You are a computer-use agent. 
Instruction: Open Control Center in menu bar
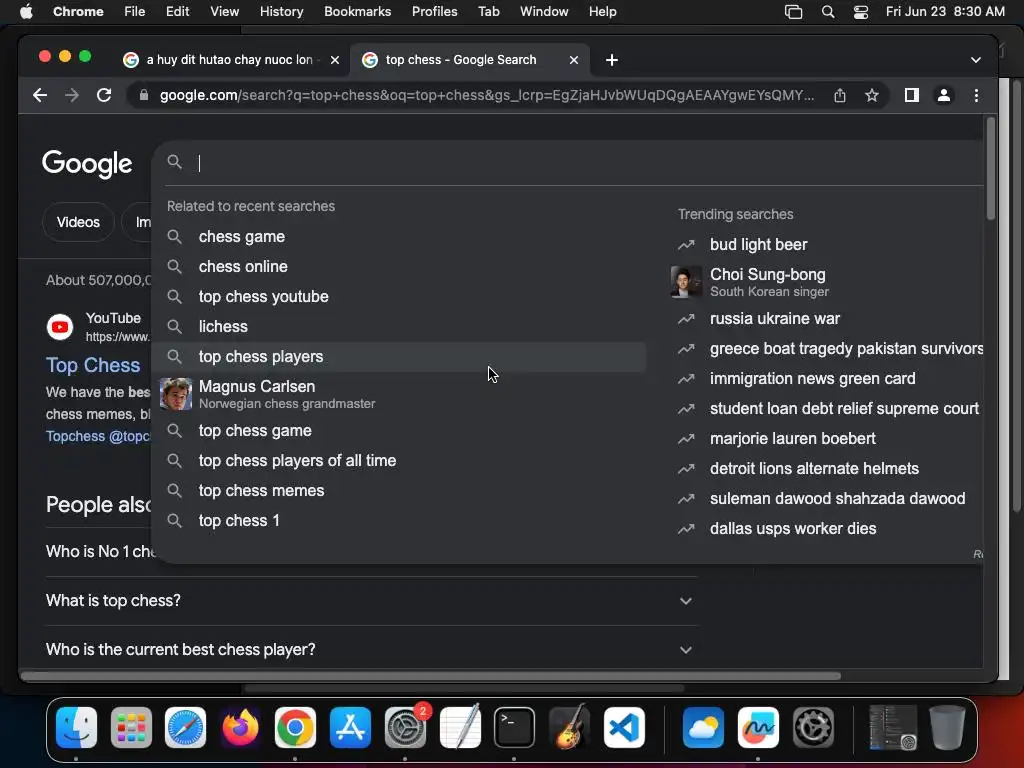861,12
